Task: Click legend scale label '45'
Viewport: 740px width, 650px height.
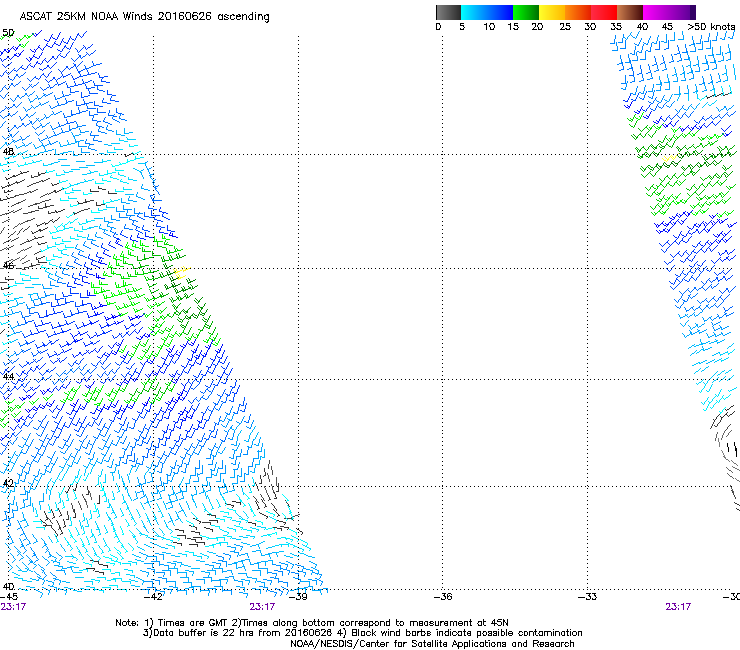Action: click(x=667, y=27)
